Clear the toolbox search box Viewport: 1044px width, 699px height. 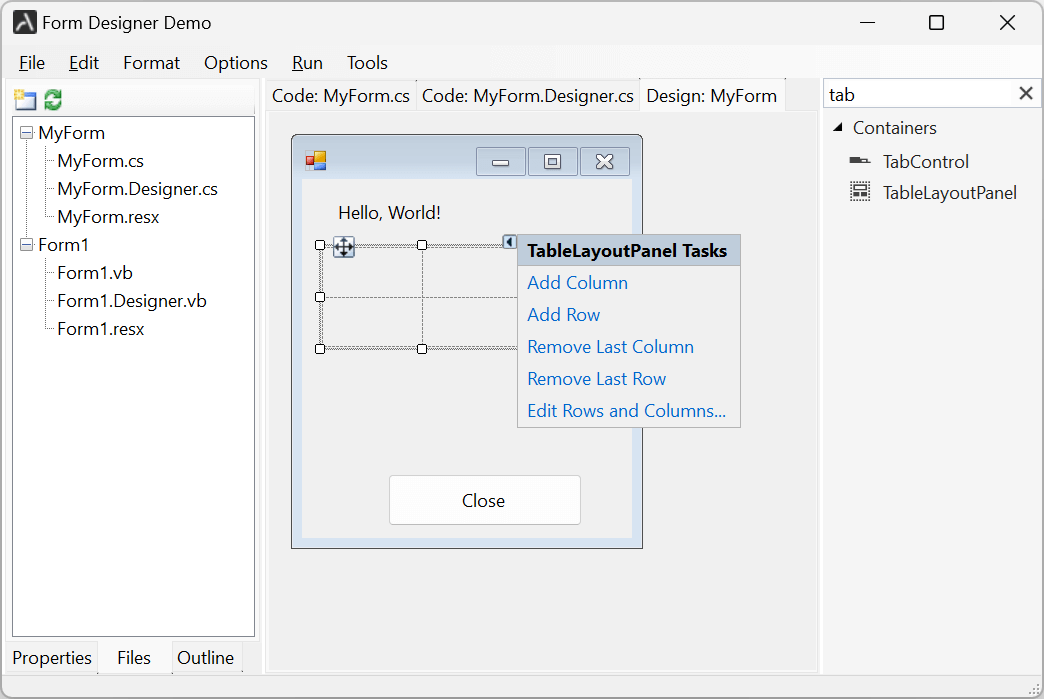(1025, 93)
